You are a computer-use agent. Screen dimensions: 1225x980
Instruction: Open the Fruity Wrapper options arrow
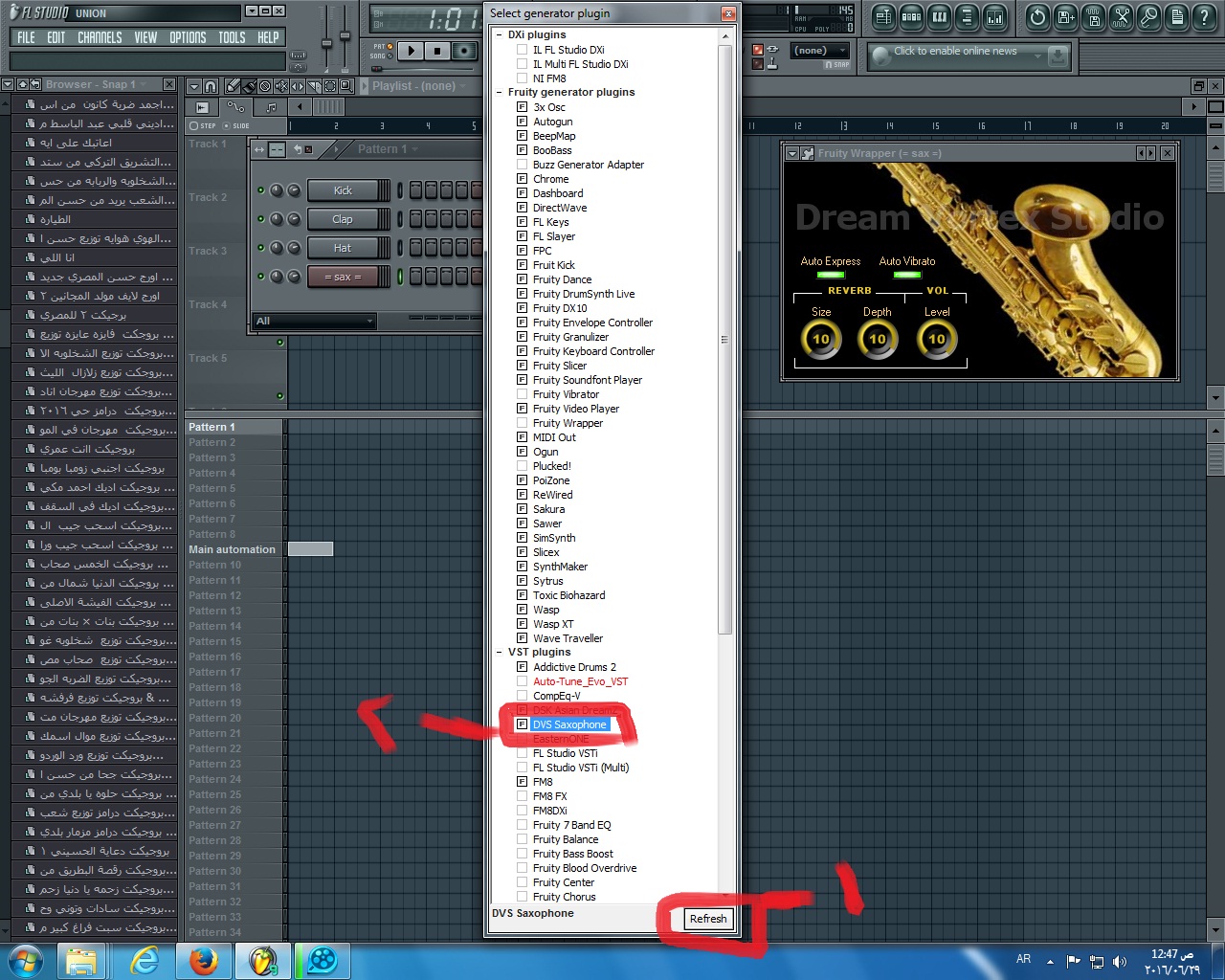click(x=791, y=153)
